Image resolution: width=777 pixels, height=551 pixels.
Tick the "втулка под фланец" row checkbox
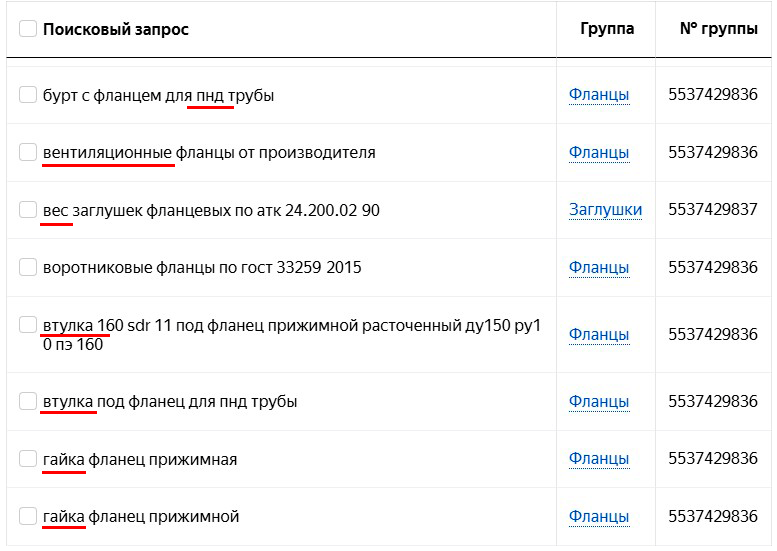28,401
